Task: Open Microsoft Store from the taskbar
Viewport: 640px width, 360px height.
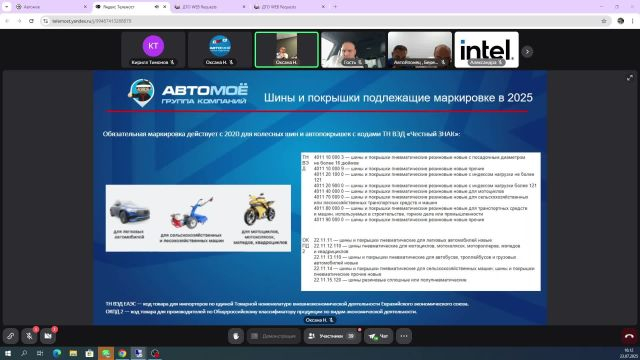Action: [89, 353]
